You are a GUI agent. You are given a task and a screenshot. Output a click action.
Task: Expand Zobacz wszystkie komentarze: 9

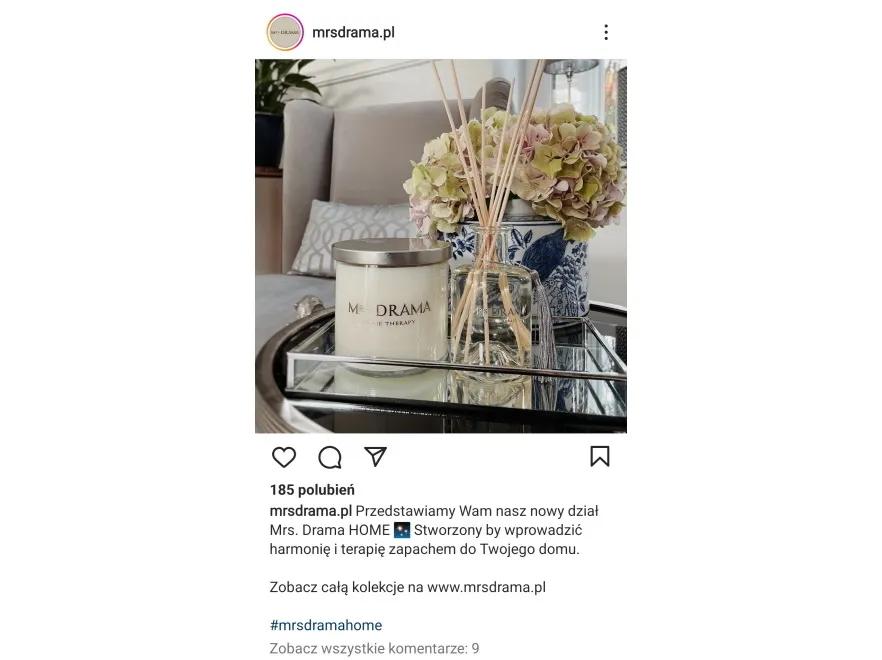(374, 649)
